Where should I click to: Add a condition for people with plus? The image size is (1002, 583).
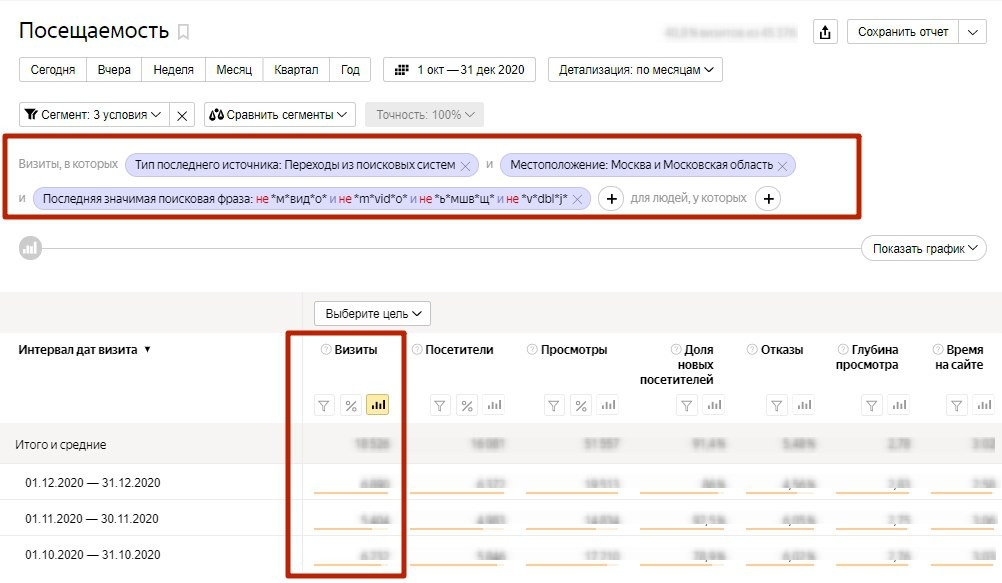pyautogui.click(x=768, y=199)
